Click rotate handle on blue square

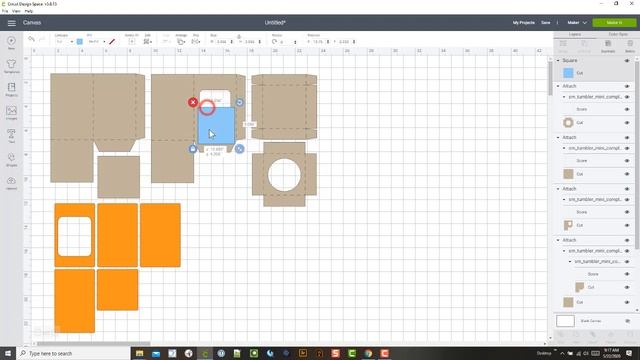coord(240,102)
